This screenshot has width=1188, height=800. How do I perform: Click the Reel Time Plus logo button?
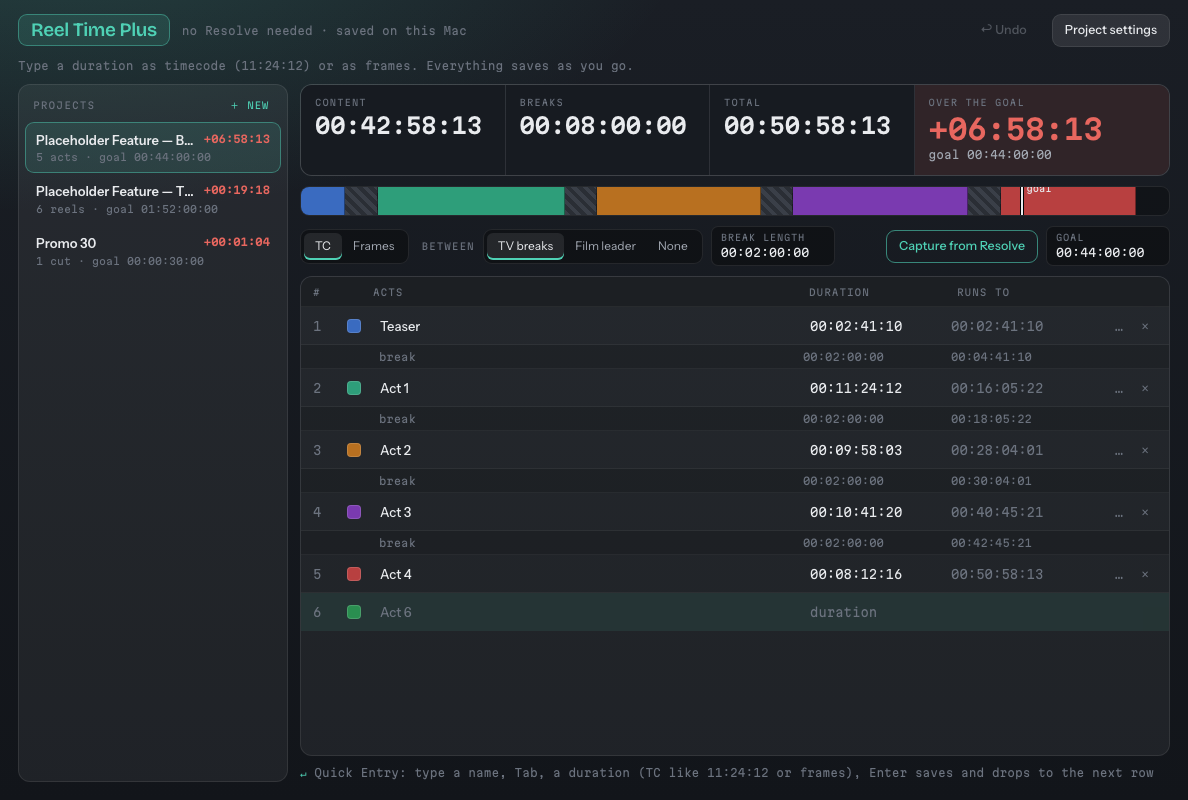[x=94, y=30]
